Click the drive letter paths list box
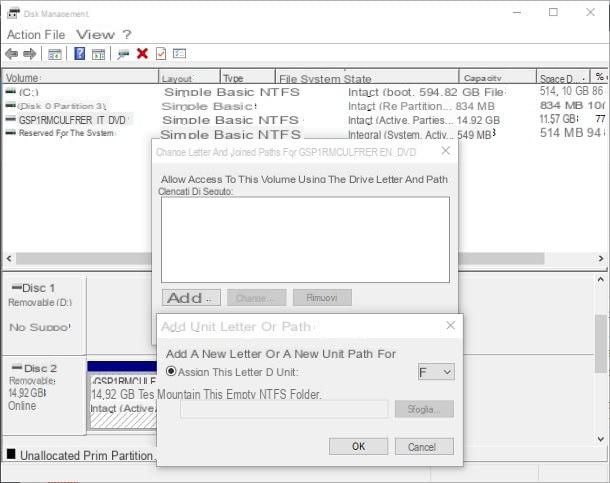Screen dimensions: 610x483 coord(305,240)
